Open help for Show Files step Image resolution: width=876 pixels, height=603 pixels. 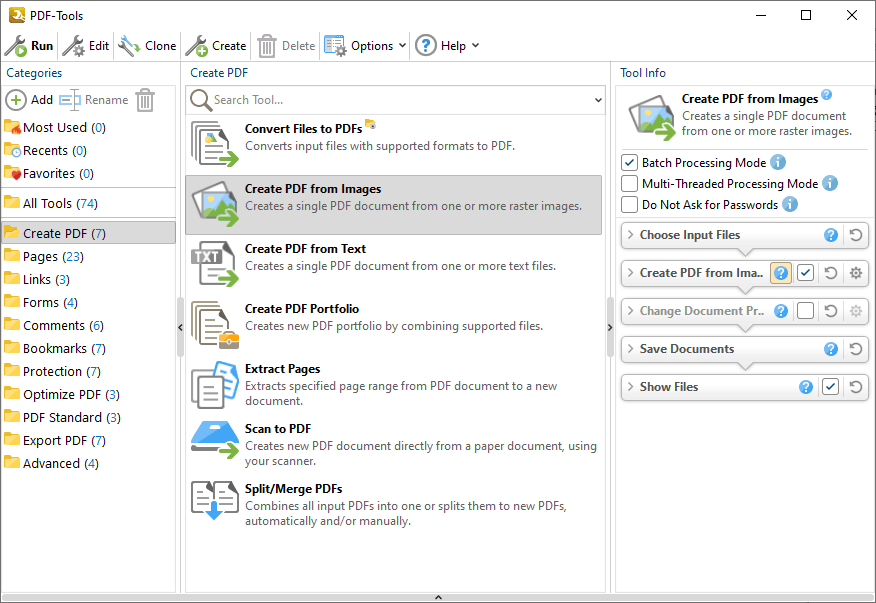806,387
